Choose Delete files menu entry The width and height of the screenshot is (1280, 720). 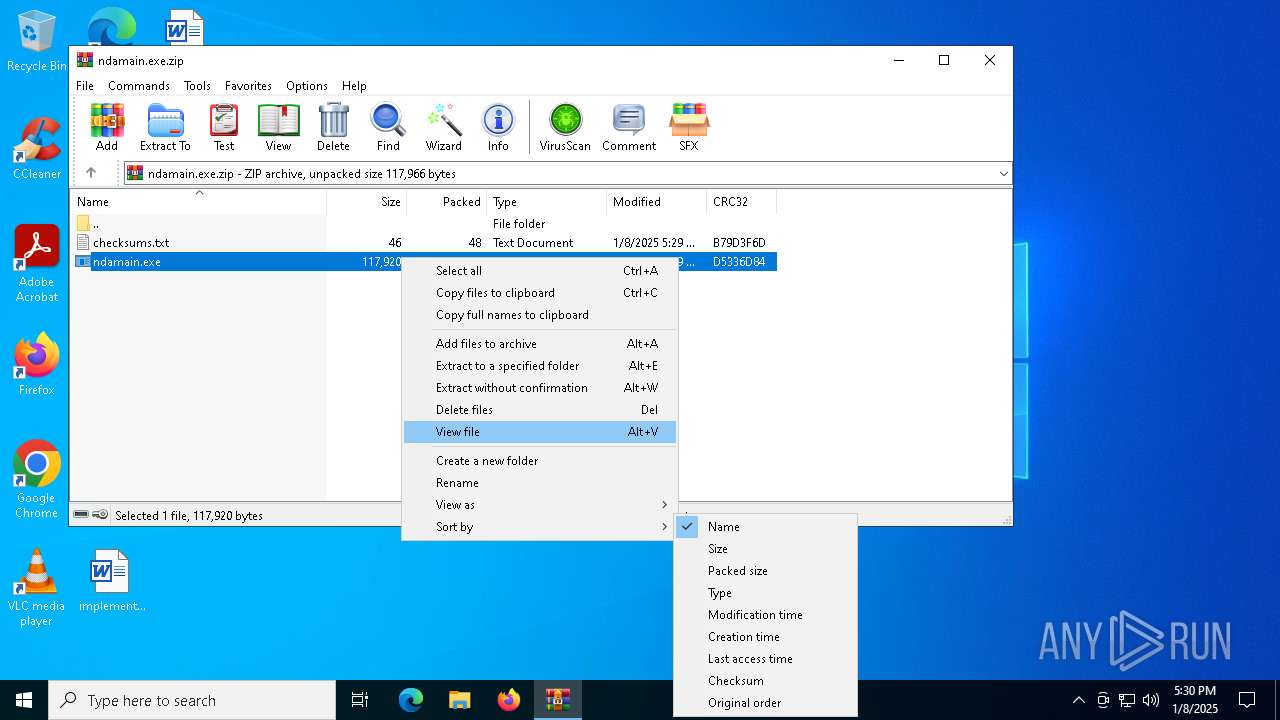(540, 410)
